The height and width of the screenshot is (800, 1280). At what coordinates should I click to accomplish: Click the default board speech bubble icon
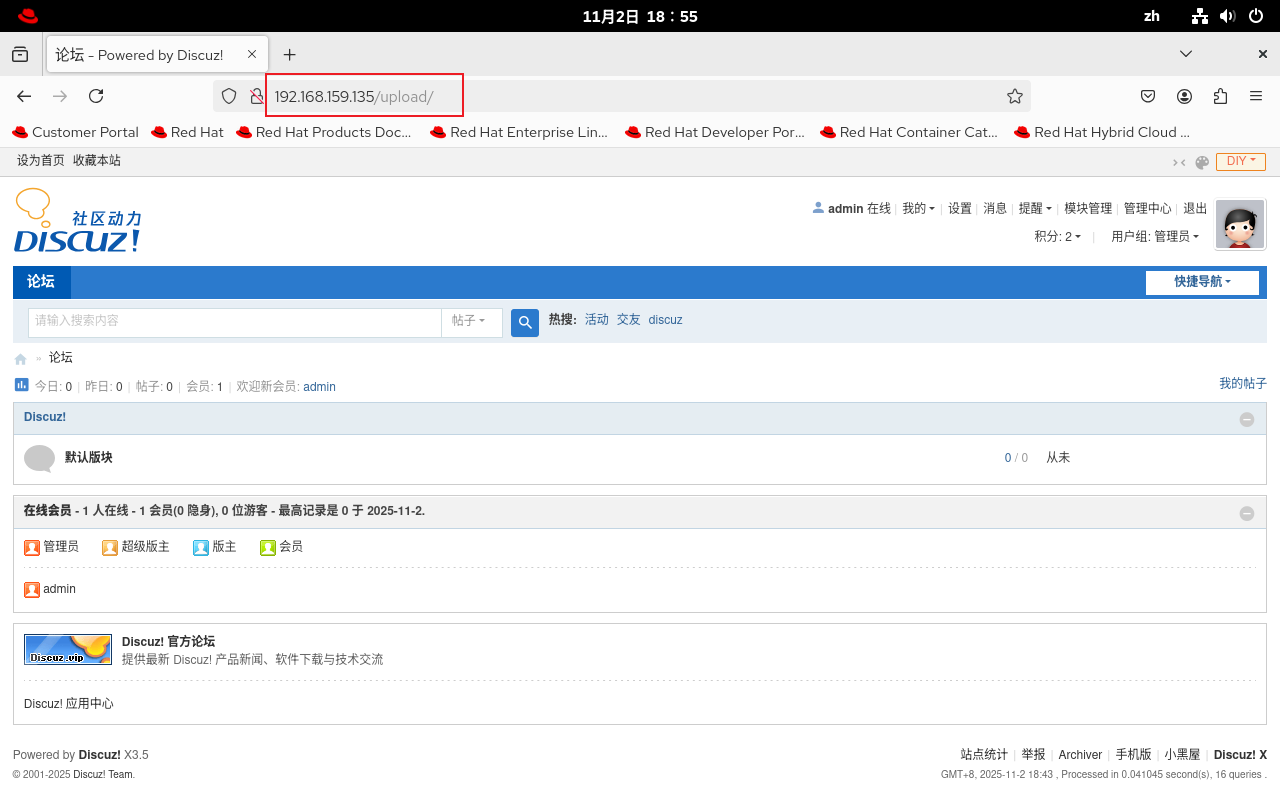tap(39, 458)
